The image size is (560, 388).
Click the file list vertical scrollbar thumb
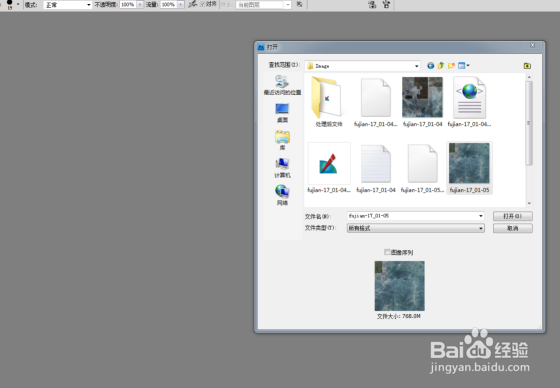(529, 123)
